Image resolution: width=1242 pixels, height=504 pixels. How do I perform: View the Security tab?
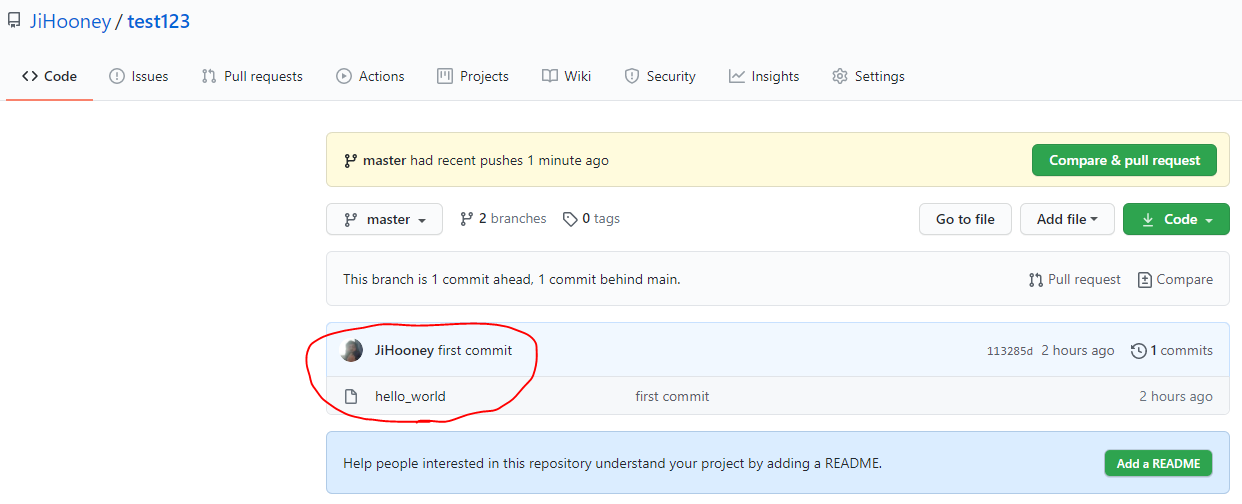[660, 76]
